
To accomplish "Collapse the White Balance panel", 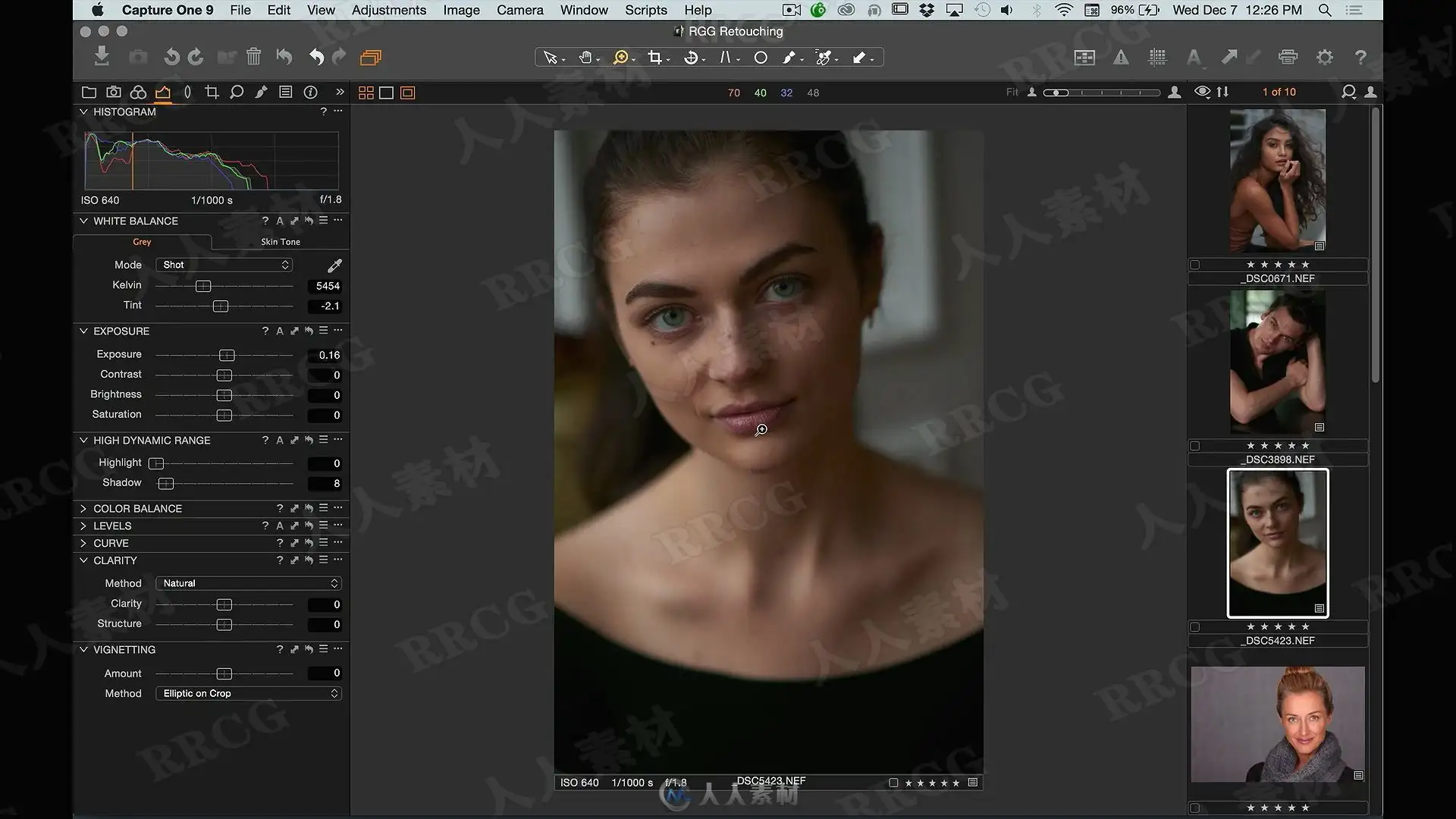I will 83,221.
